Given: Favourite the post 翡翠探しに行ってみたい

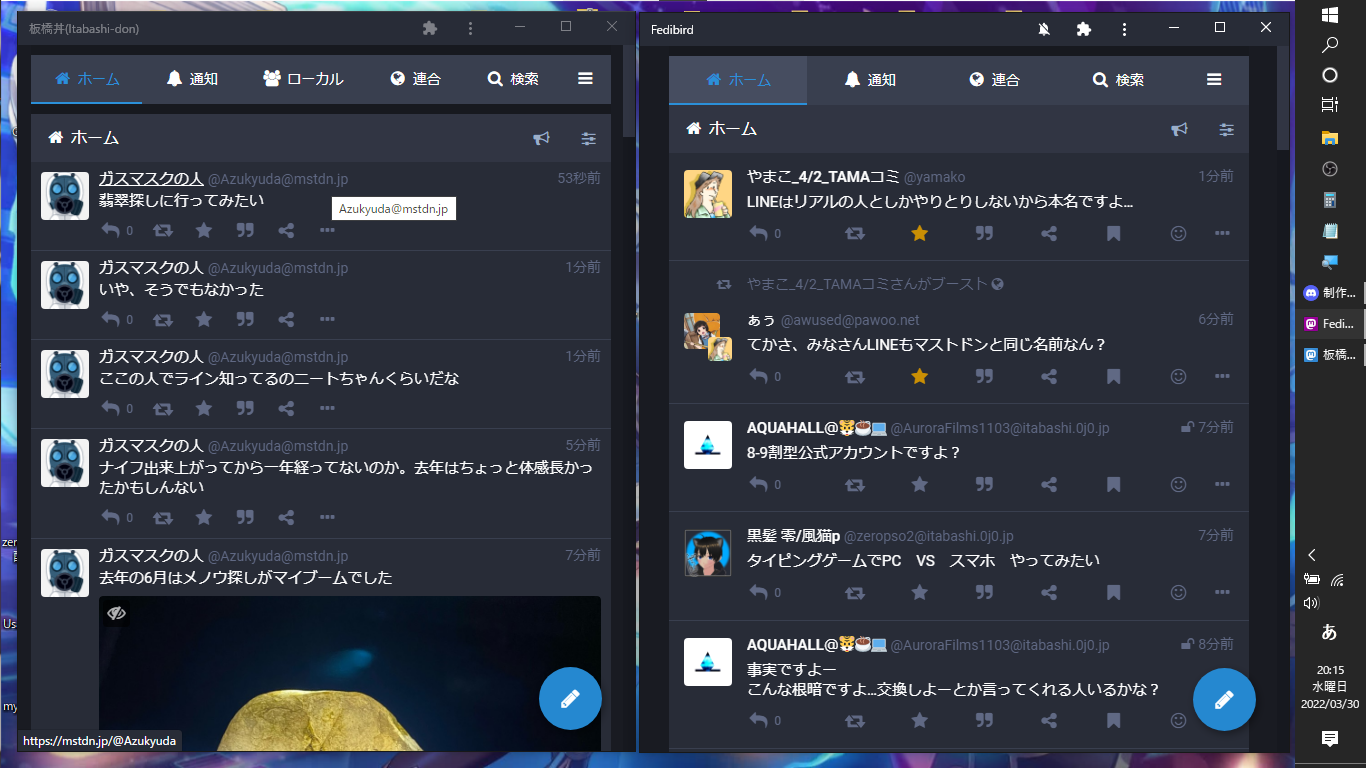Looking at the screenshot, I should coord(204,230).
